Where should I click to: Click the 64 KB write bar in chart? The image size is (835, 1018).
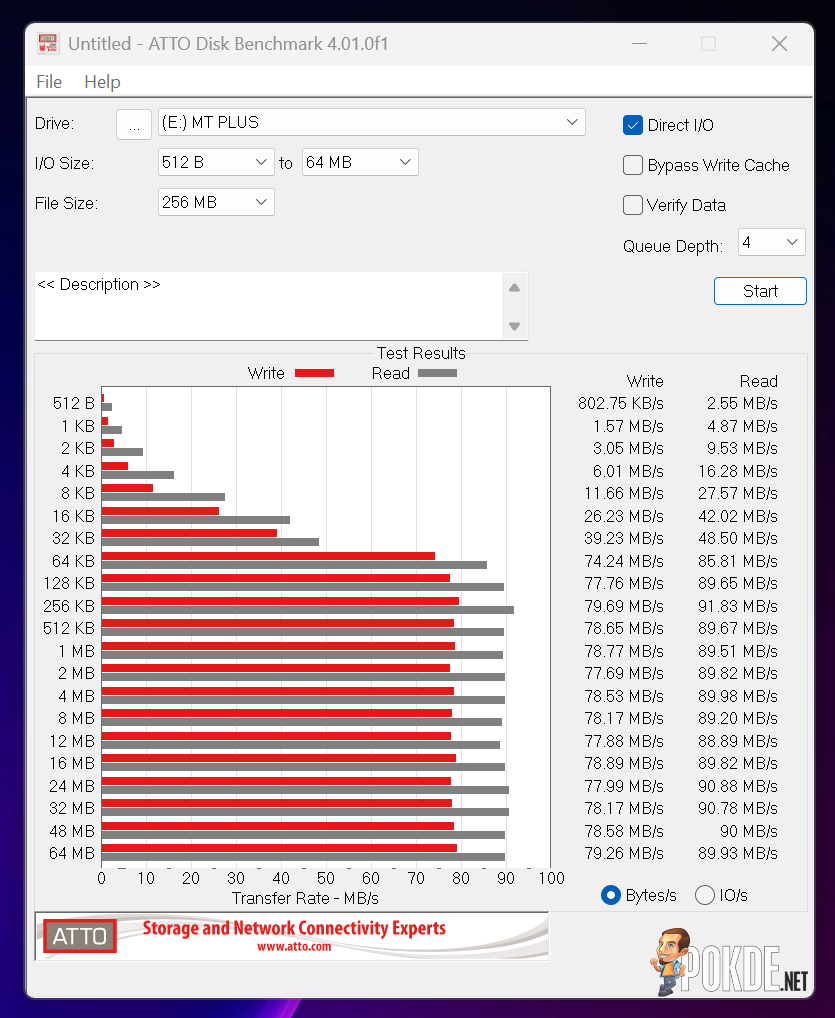tap(268, 556)
